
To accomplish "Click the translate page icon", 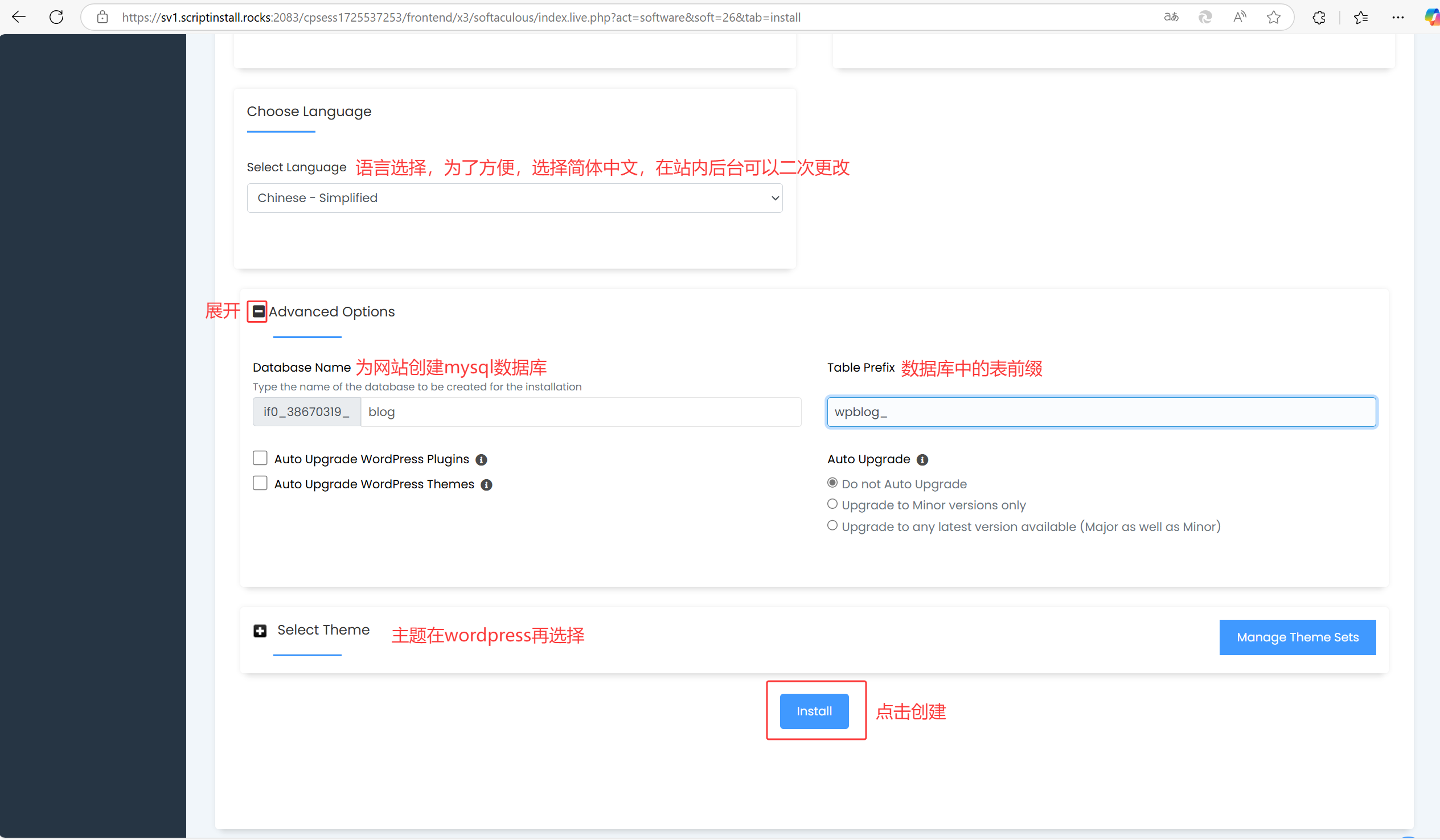I will [1171, 17].
